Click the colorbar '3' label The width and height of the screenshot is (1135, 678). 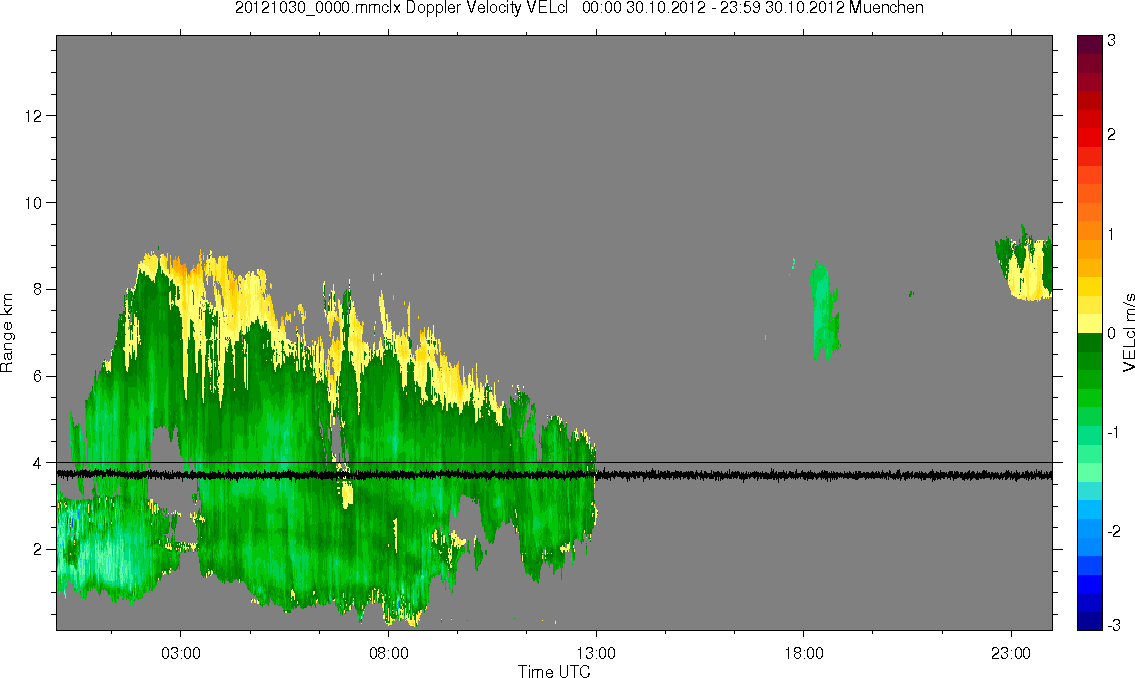click(x=1112, y=41)
